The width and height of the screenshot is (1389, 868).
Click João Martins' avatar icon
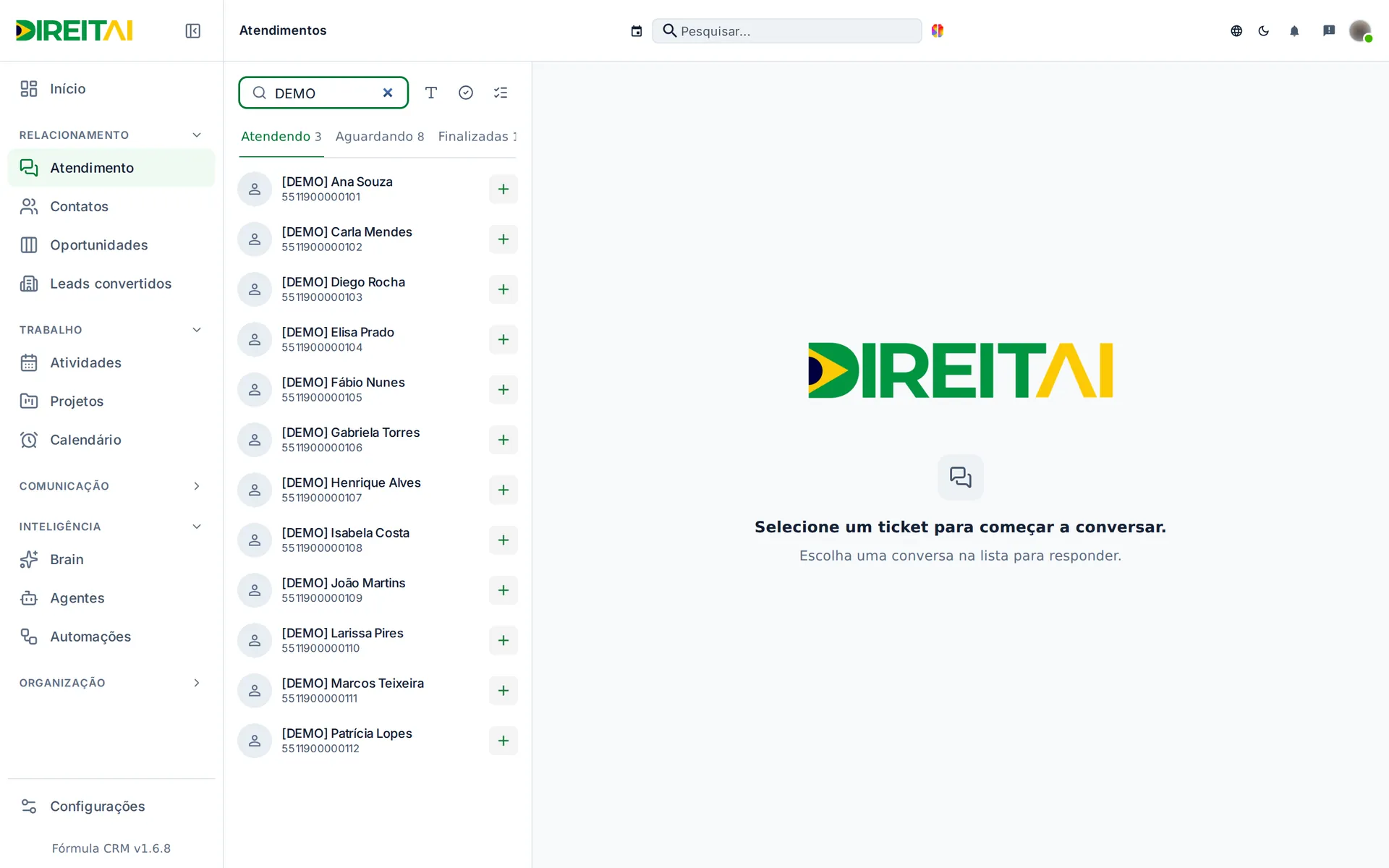point(255,590)
